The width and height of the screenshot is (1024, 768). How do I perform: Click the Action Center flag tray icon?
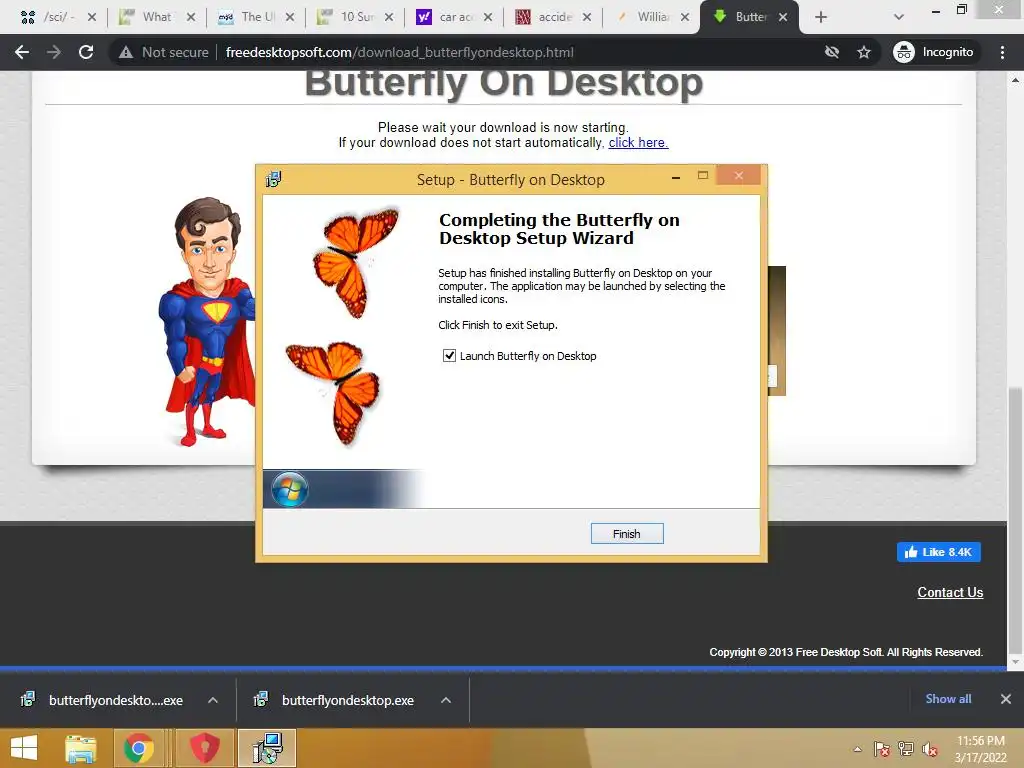(x=881, y=749)
